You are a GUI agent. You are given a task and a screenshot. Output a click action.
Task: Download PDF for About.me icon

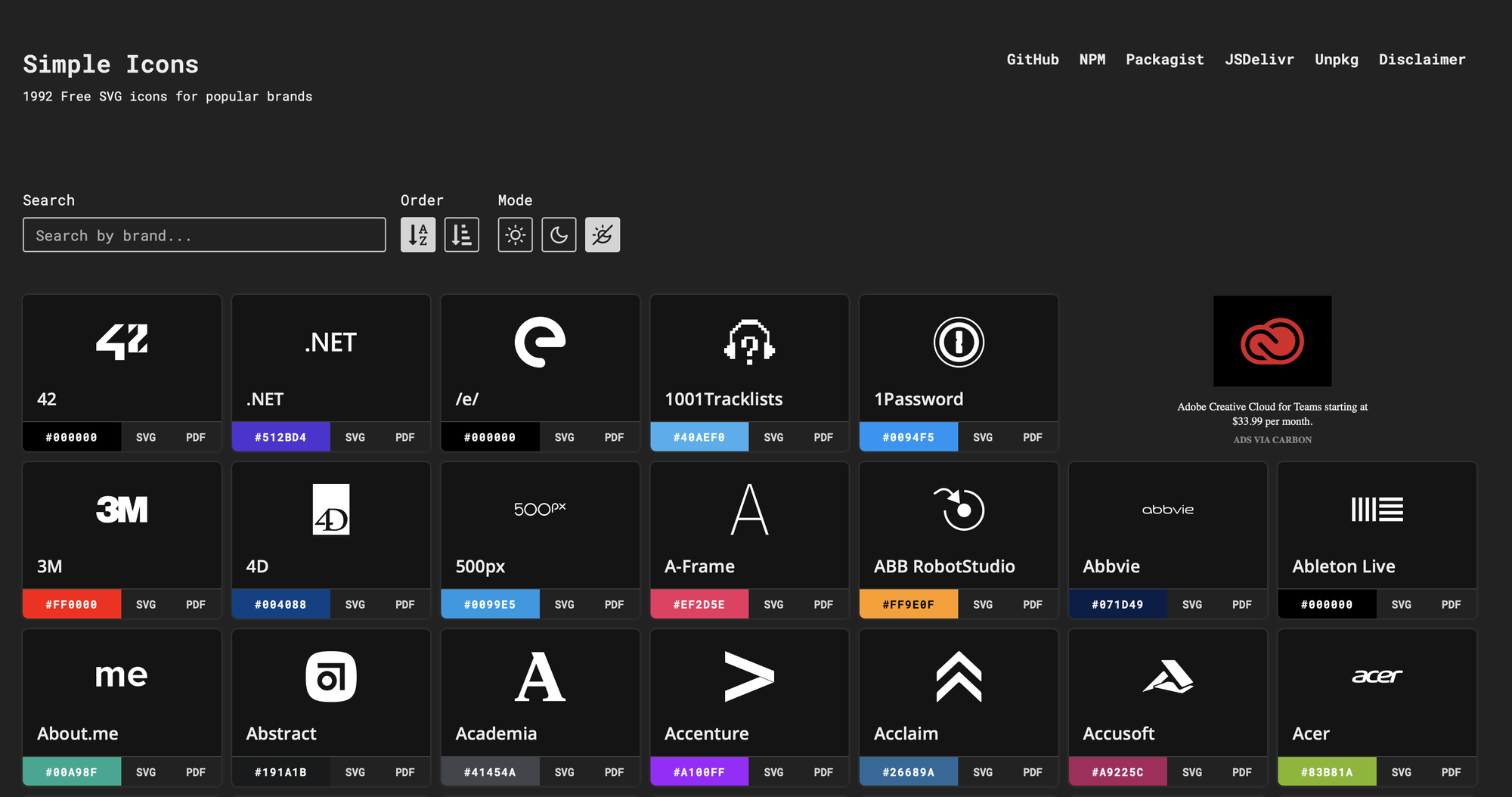pyautogui.click(x=196, y=772)
